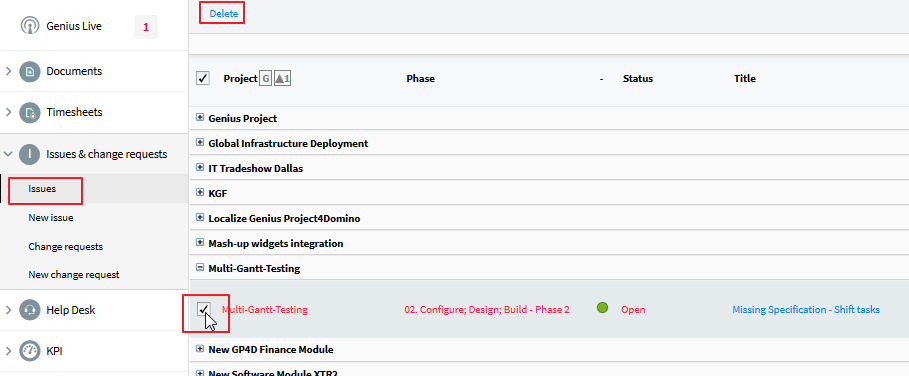Click the Documents sidebar icon
This screenshot has height=376, width=909.
[30, 71]
